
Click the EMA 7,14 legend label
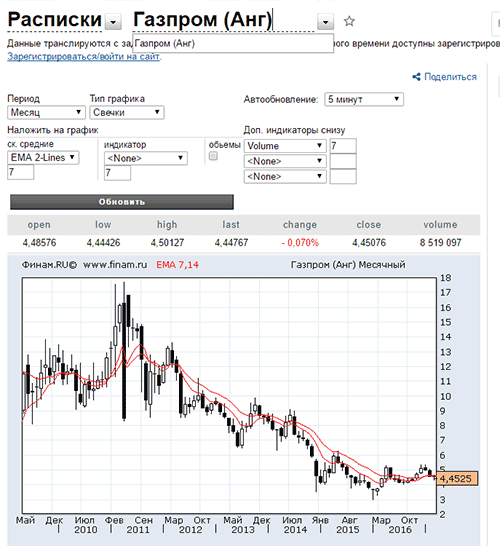[177, 265]
